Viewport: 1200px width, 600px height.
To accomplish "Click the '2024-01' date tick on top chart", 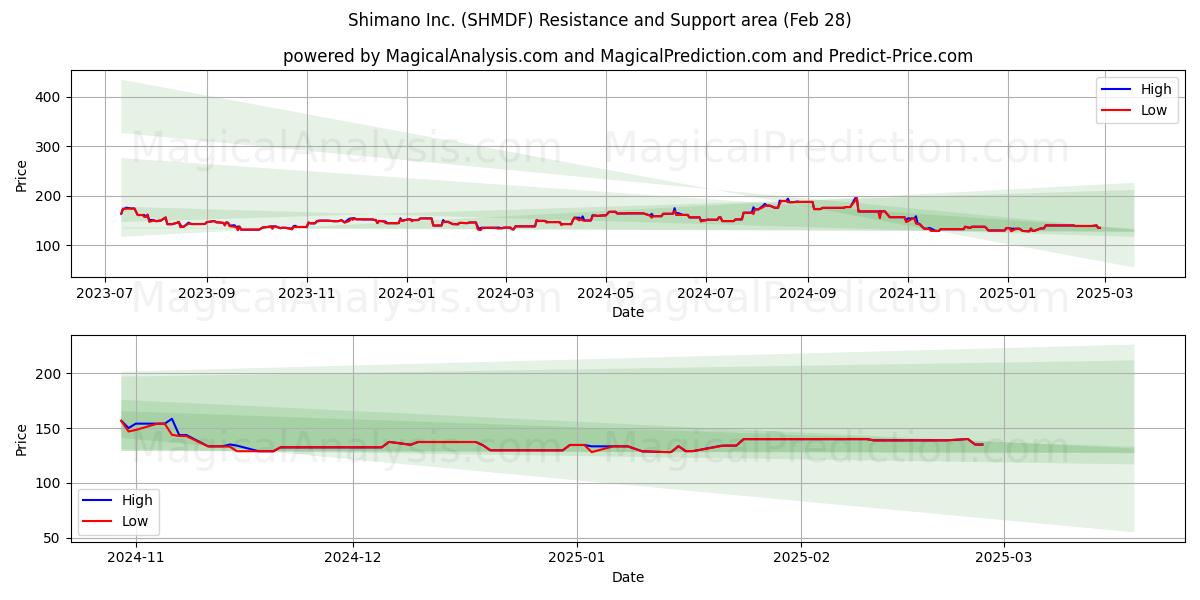I will pos(406,295).
